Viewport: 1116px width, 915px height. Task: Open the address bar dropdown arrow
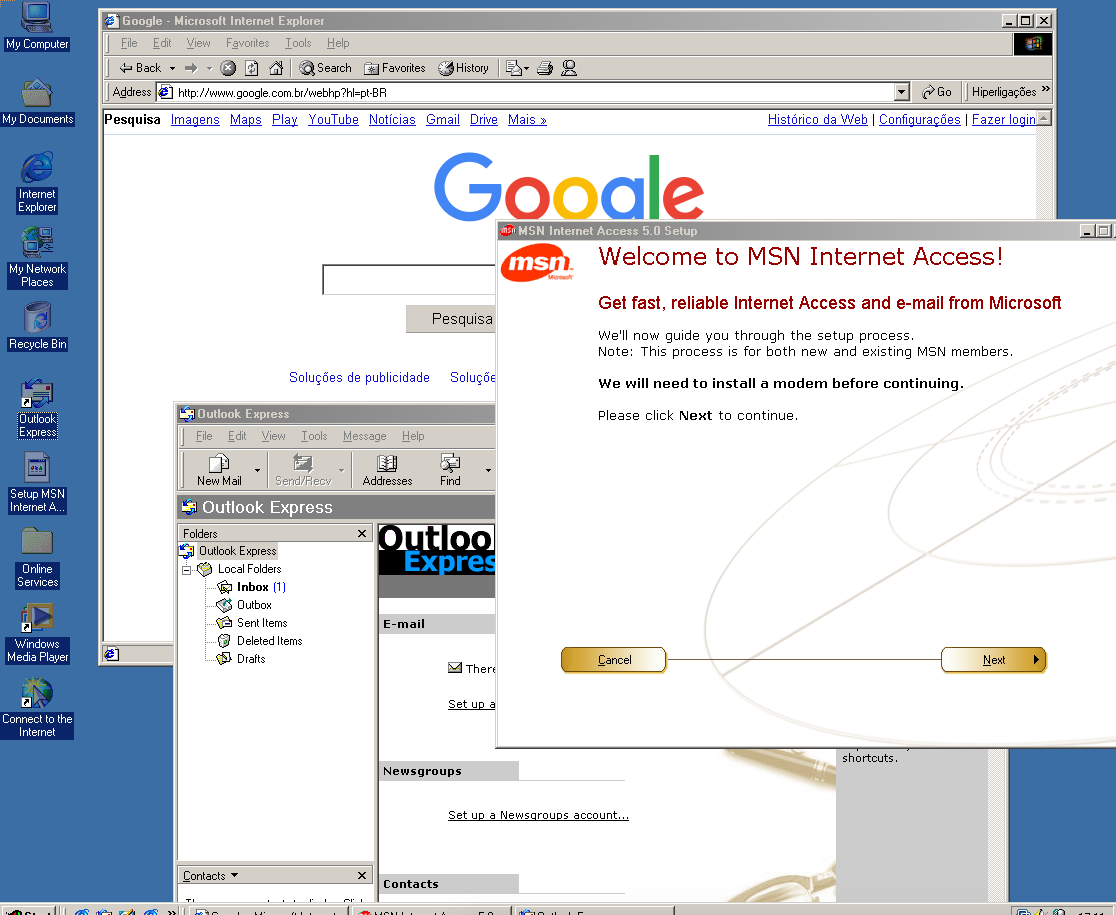point(901,92)
